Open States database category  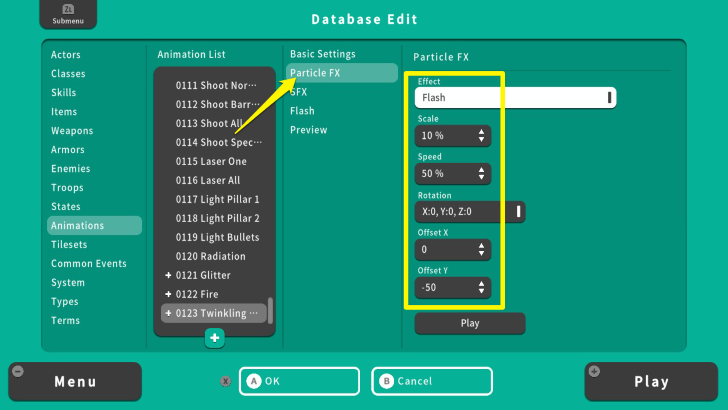94,207
